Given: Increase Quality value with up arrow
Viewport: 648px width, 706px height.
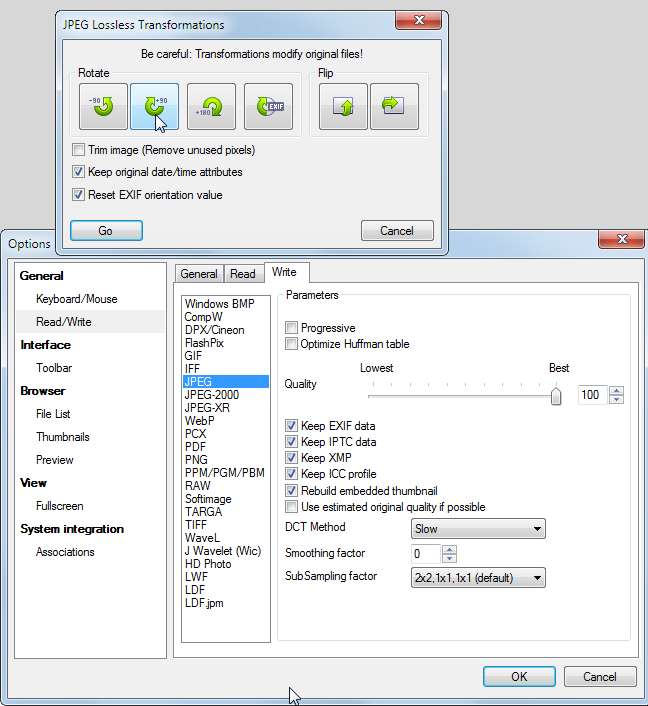Looking at the screenshot, I should coord(616,390).
